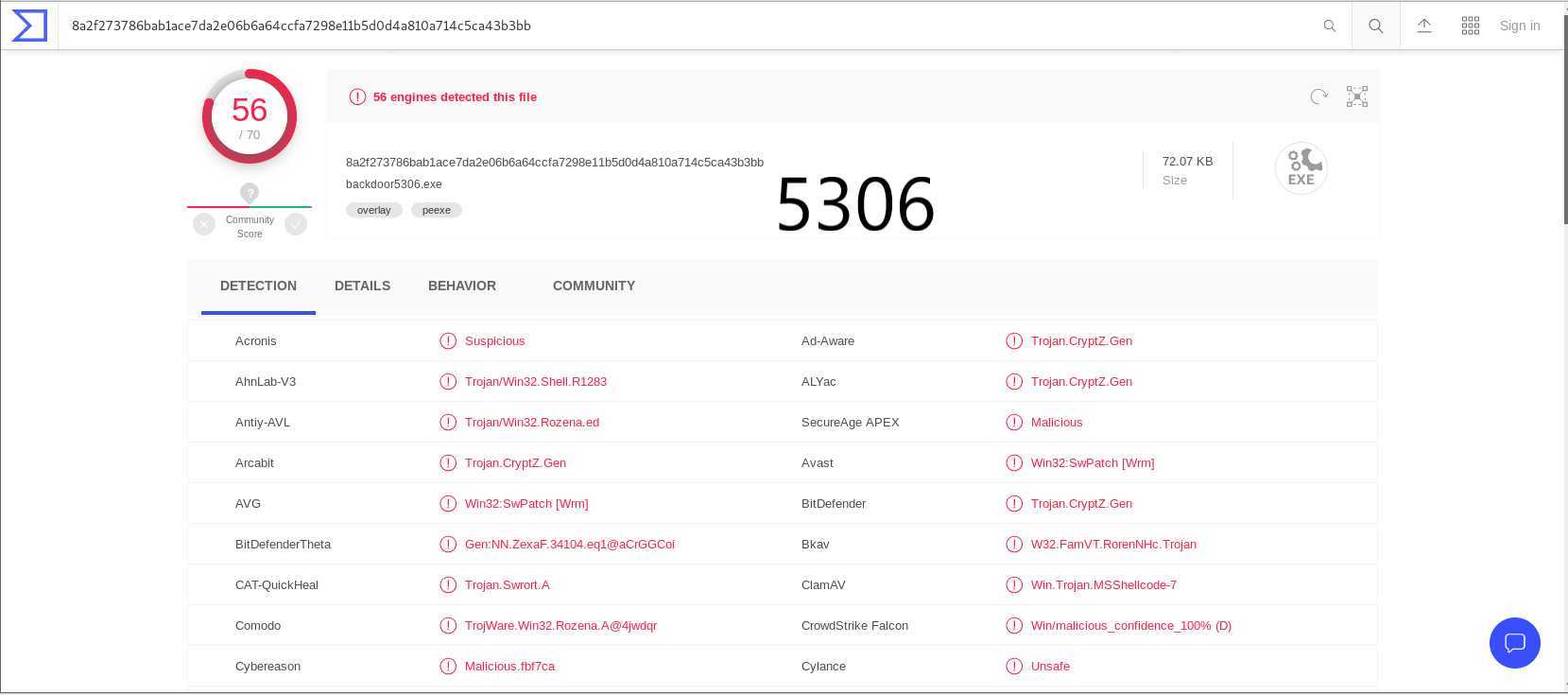The image size is (1568, 695).
Task: Click the VirusTotal logo icon
Action: click(29, 26)
